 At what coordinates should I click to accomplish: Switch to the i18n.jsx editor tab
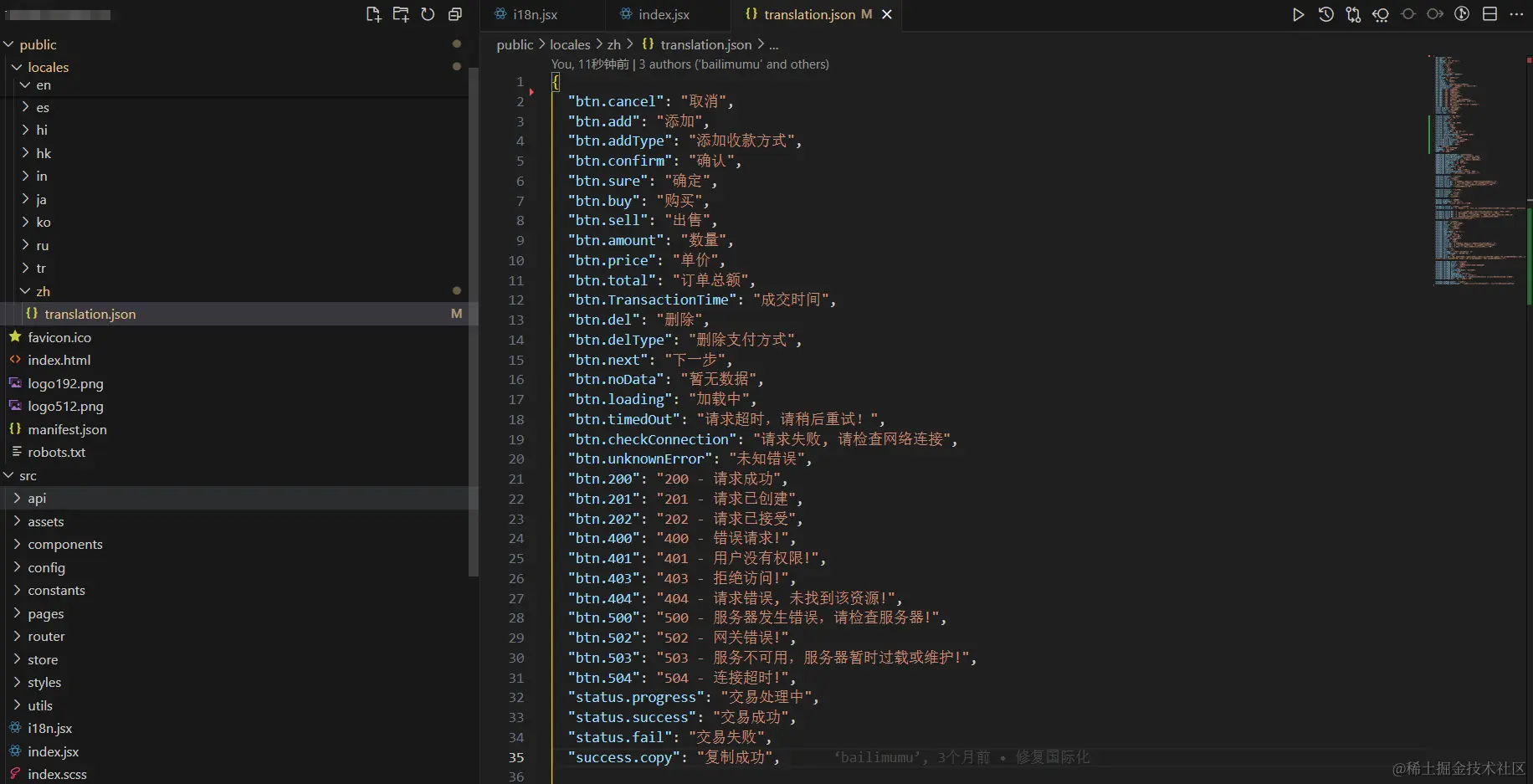543,15
